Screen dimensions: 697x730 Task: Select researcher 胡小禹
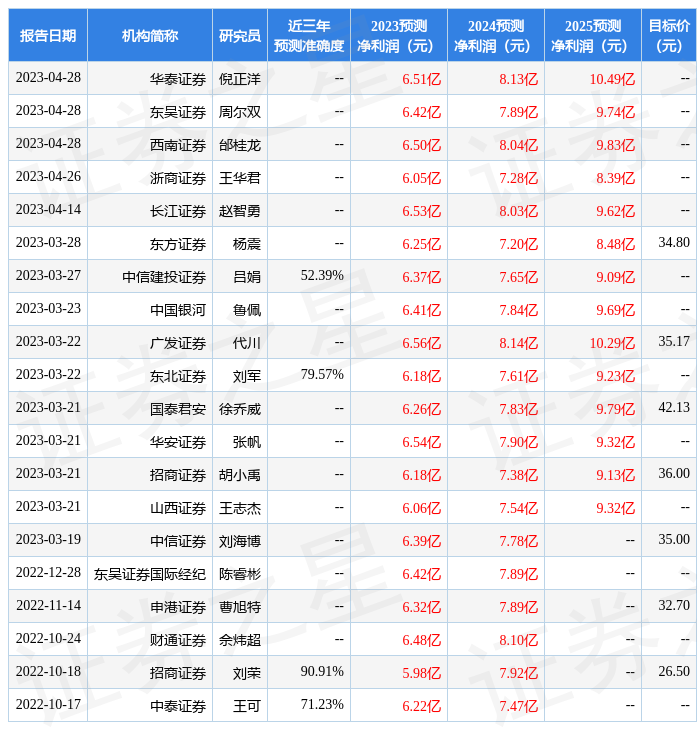240,476
